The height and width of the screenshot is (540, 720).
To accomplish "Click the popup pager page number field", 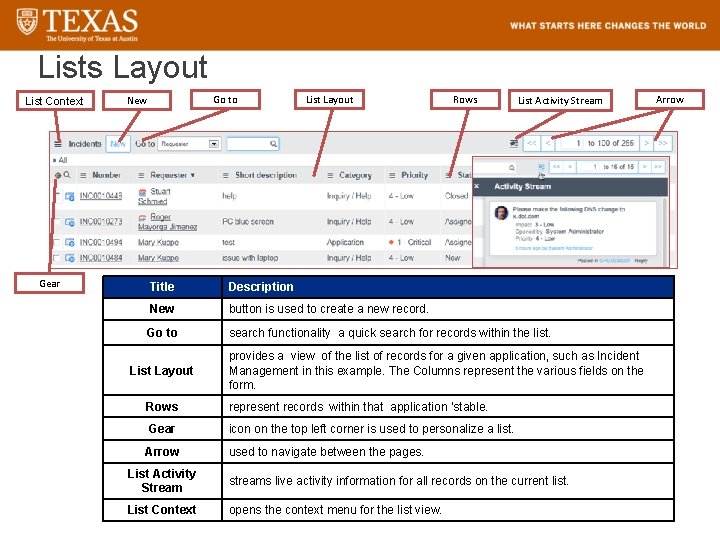I will point(589,167).
